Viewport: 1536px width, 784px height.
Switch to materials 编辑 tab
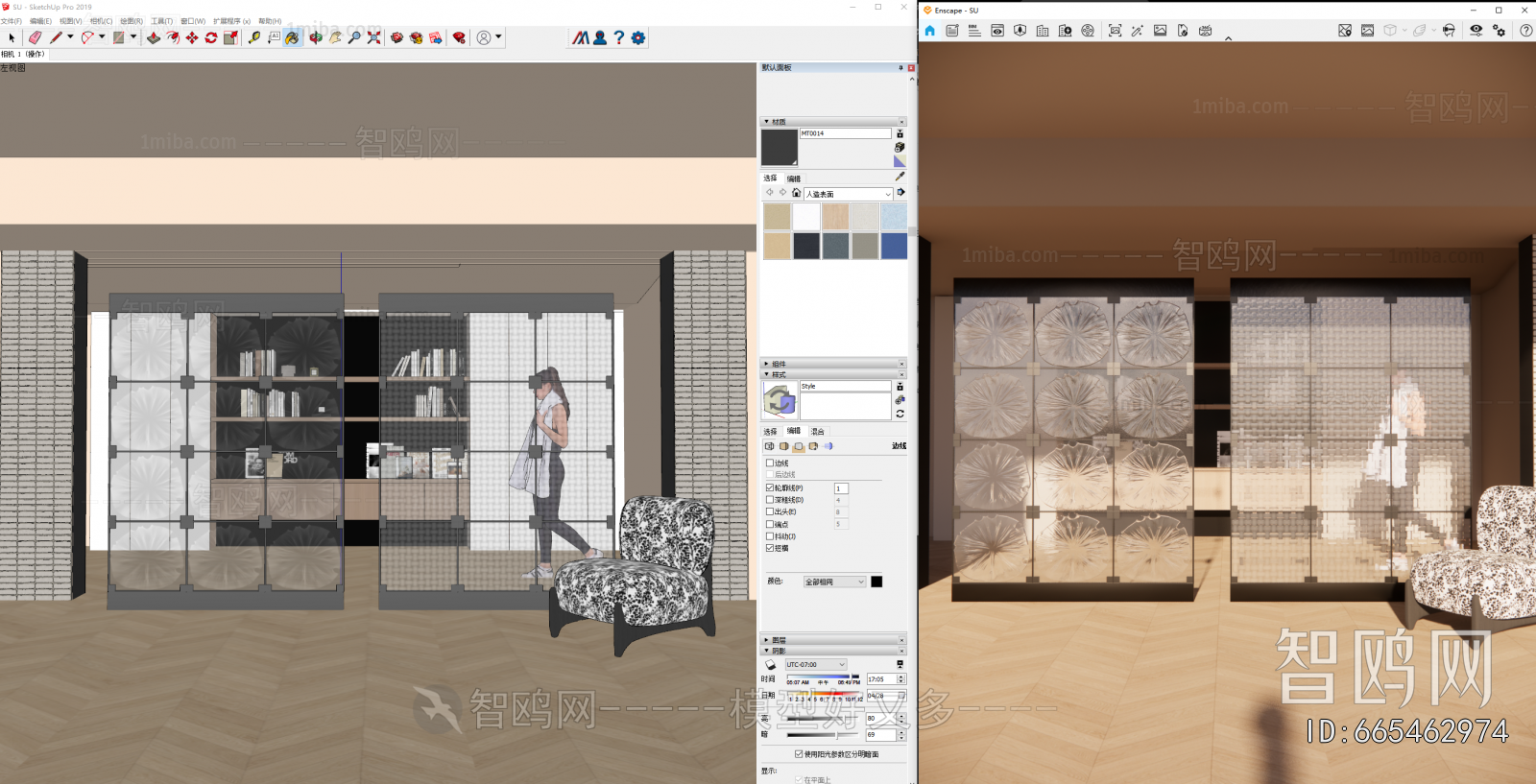tap(794, 178)
